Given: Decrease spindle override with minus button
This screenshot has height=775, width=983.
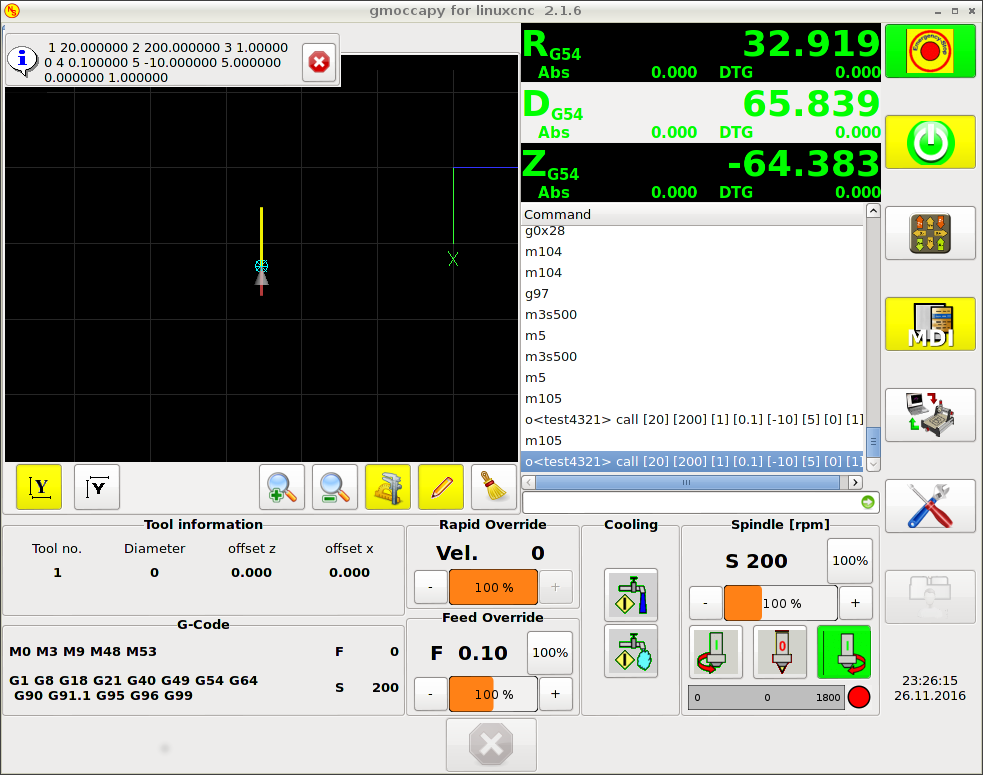Looking at the screenshot, I should pos(706,603).
